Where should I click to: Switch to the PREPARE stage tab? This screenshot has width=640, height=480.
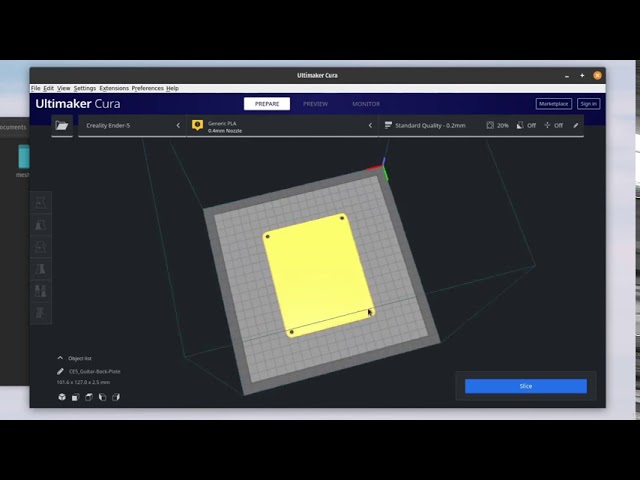point(267,104)
